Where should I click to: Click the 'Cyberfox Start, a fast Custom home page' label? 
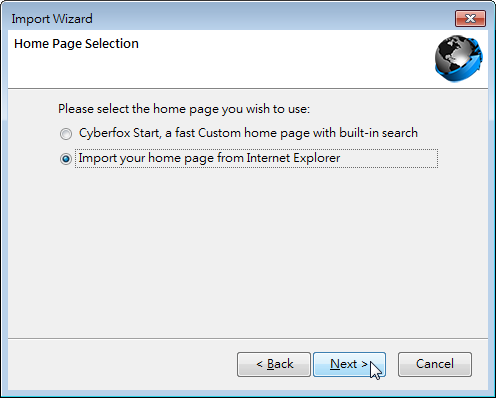click(248, 133)
